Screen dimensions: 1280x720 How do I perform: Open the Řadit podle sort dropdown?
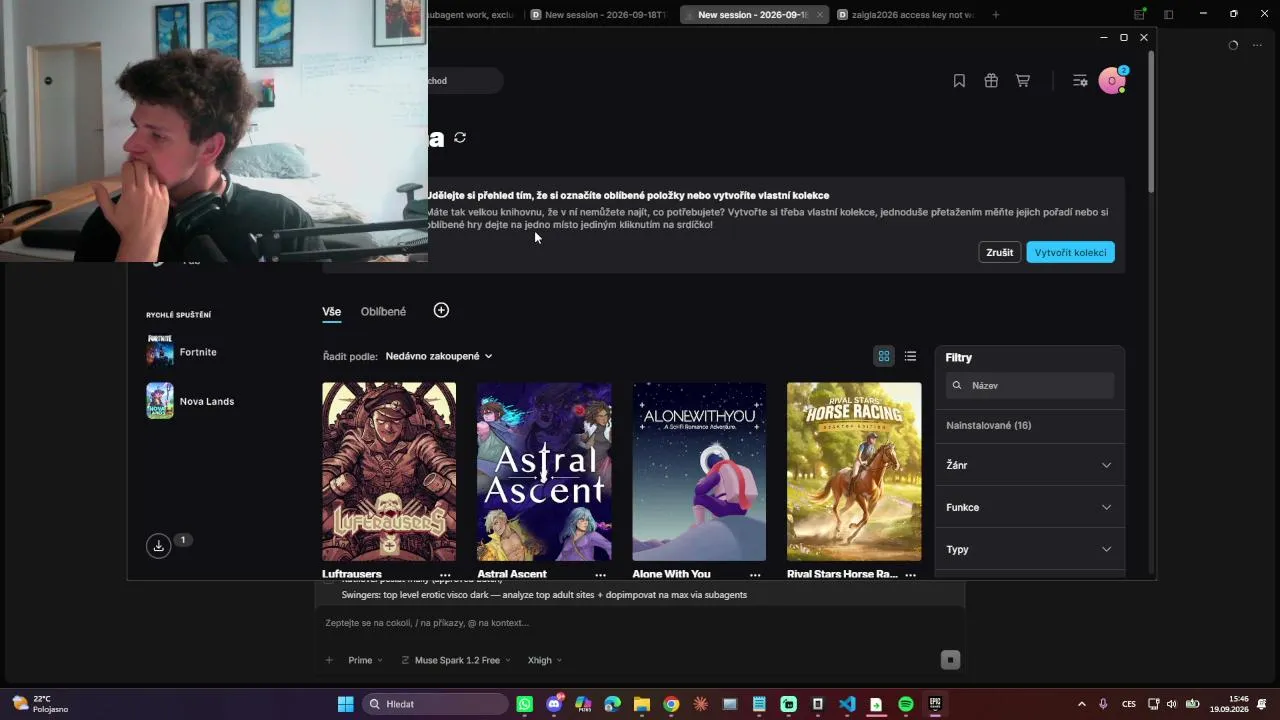tap(439, 356)
